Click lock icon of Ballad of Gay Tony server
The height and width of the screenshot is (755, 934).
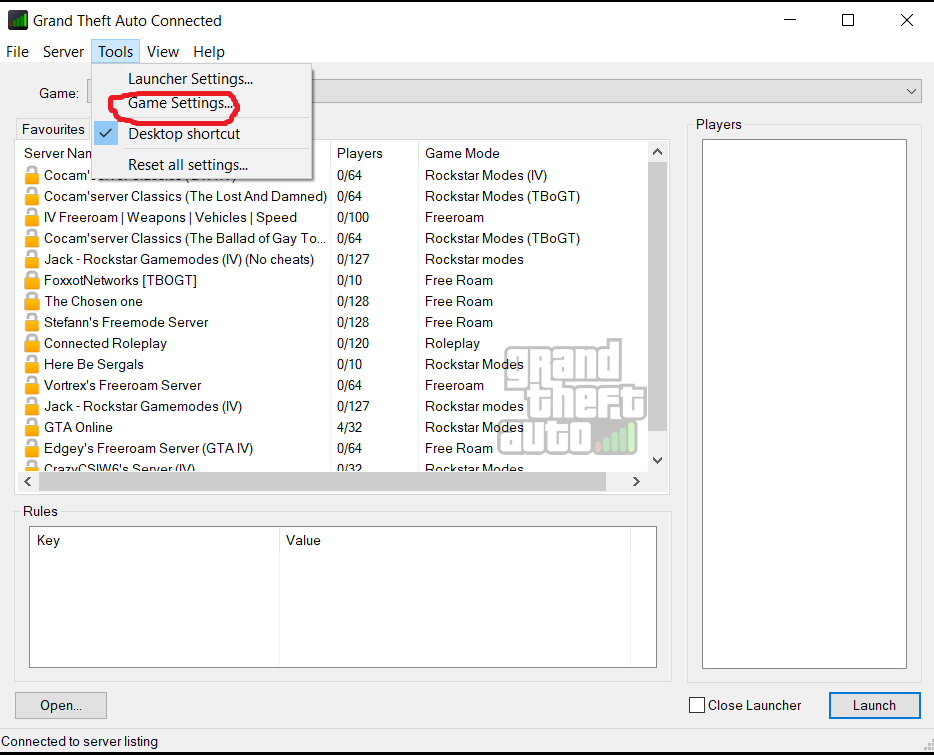click(x=32, y=238)
